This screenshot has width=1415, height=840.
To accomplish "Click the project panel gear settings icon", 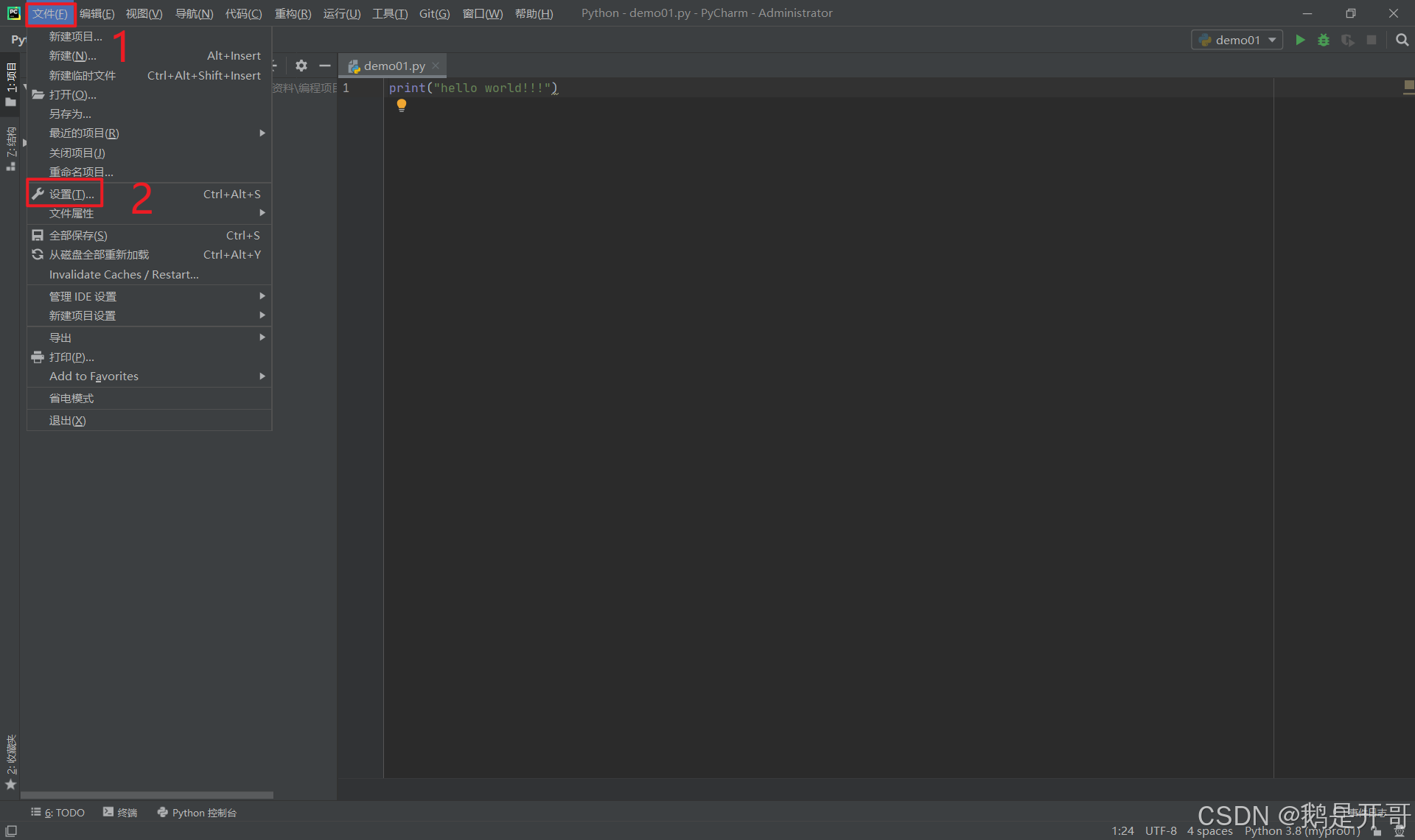I will coord(301,66).
